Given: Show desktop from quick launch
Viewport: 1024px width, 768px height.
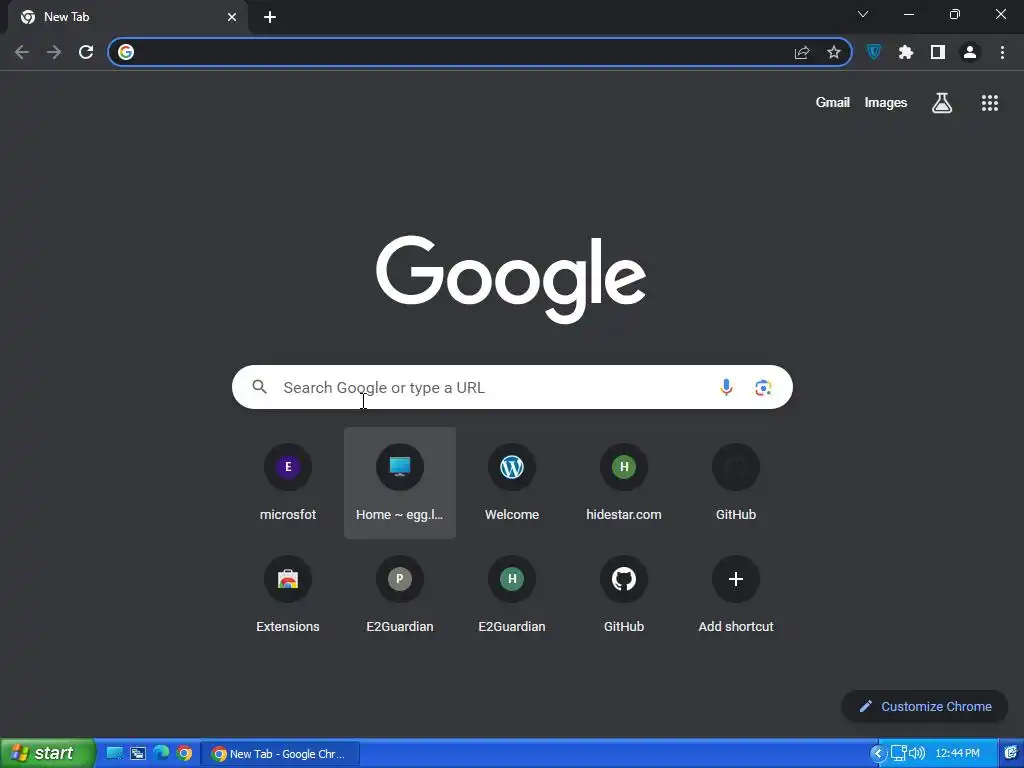Looking at the screenshot, I should click(x=114, y=753).
